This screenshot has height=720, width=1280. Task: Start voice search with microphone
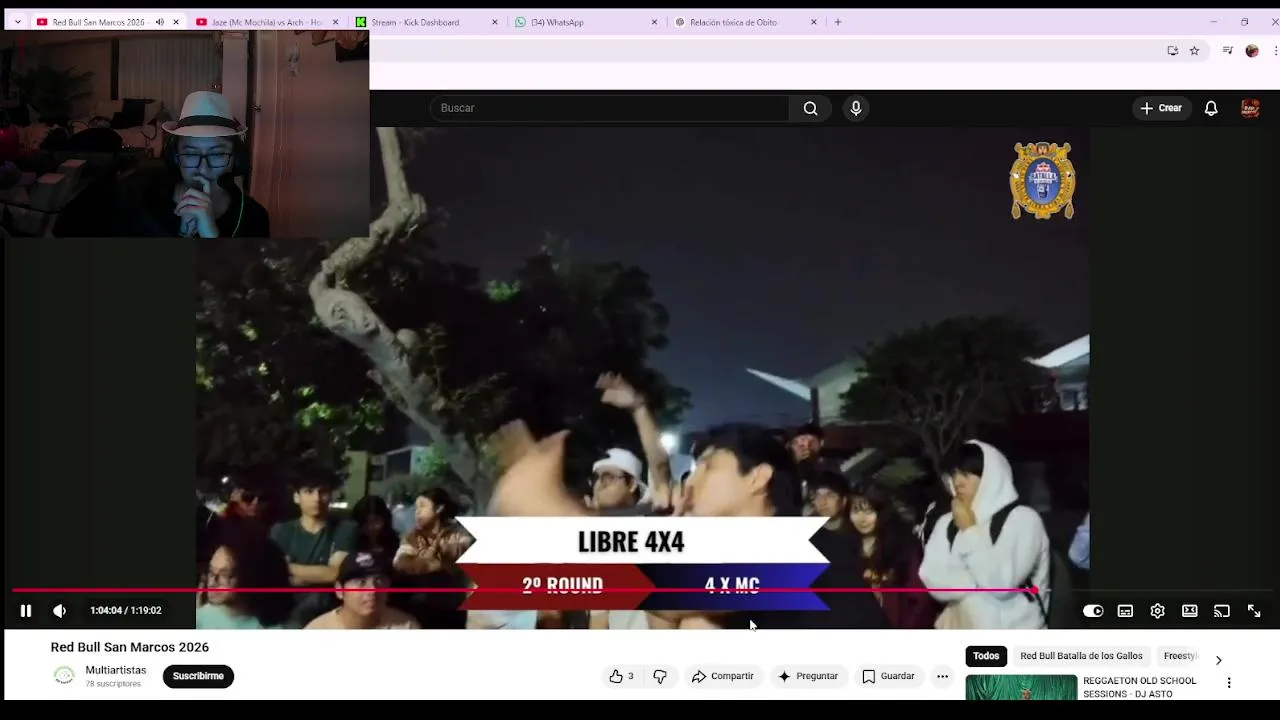click(x=856, y=108)
